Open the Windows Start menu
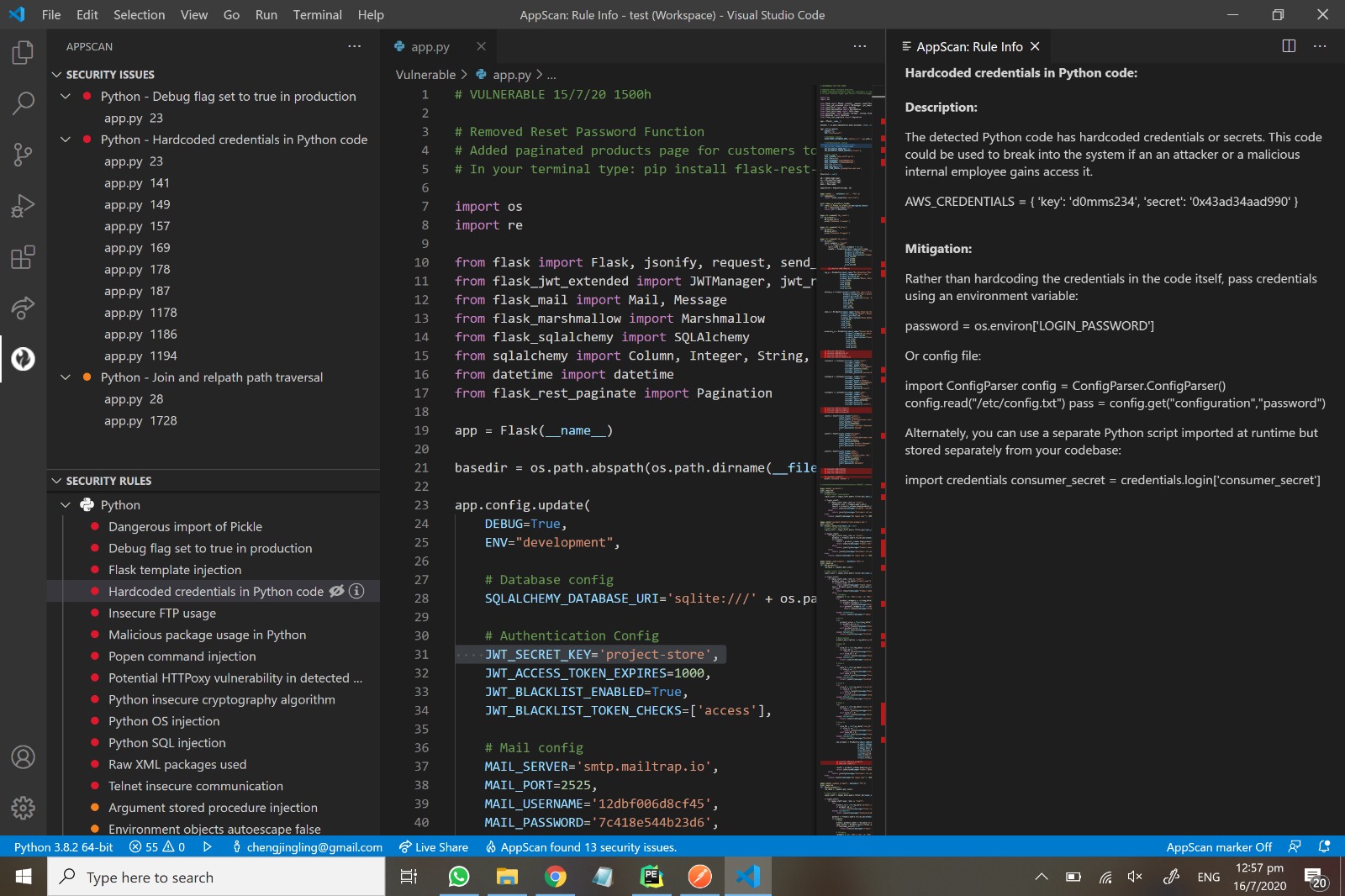 (x=24, y=877)
